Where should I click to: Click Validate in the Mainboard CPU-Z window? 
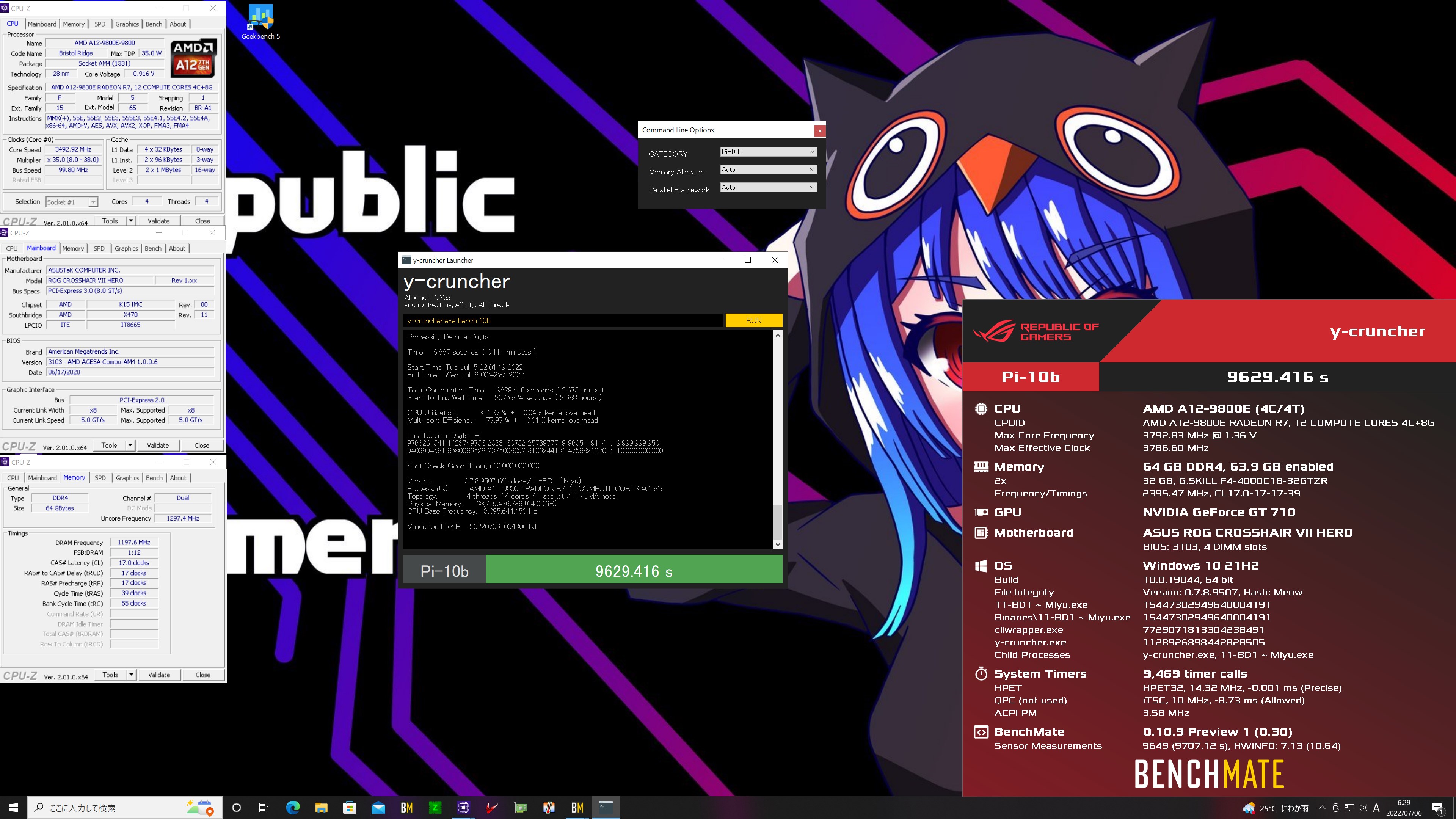point(158,446)
